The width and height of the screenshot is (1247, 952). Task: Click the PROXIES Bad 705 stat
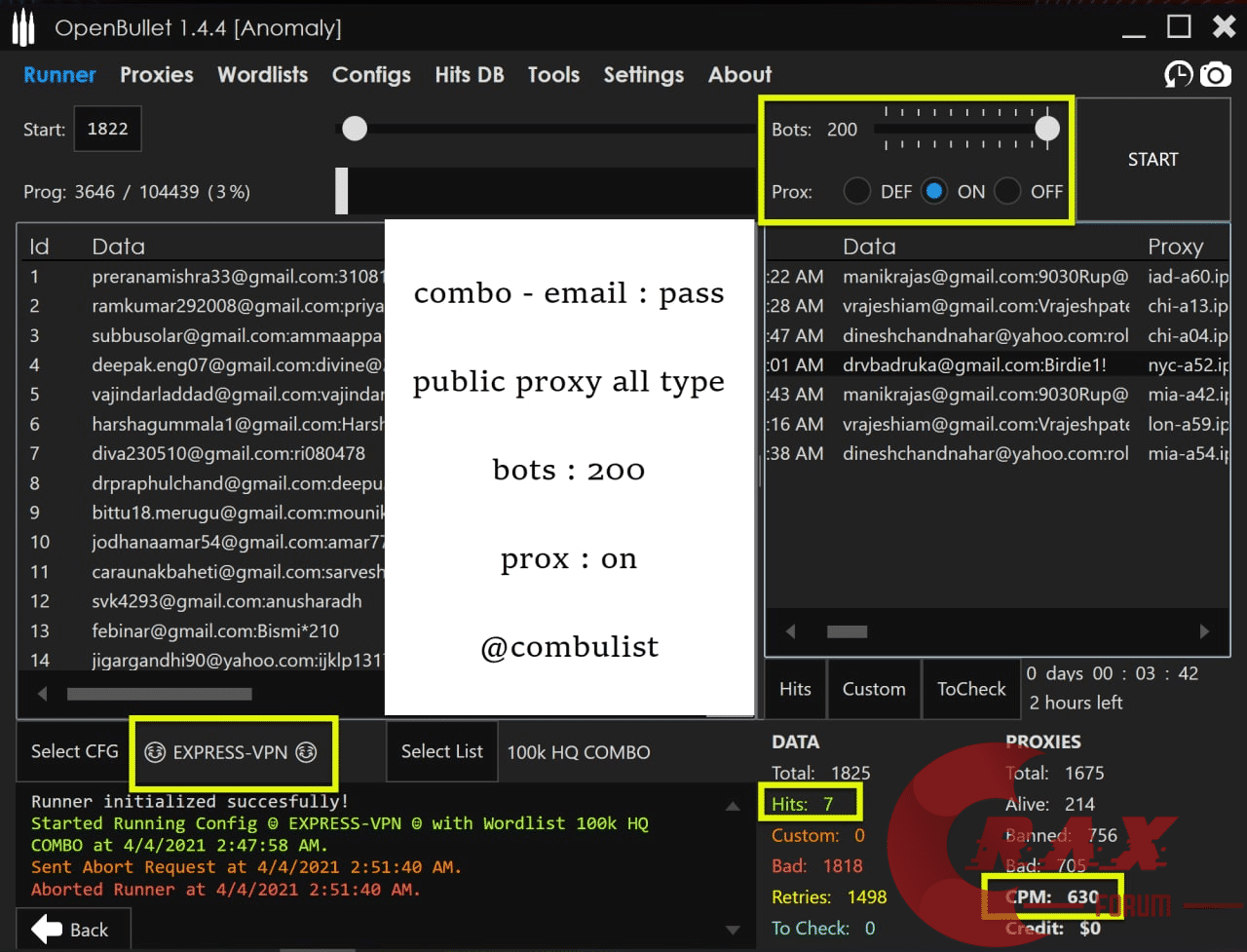pos(1045,866)
